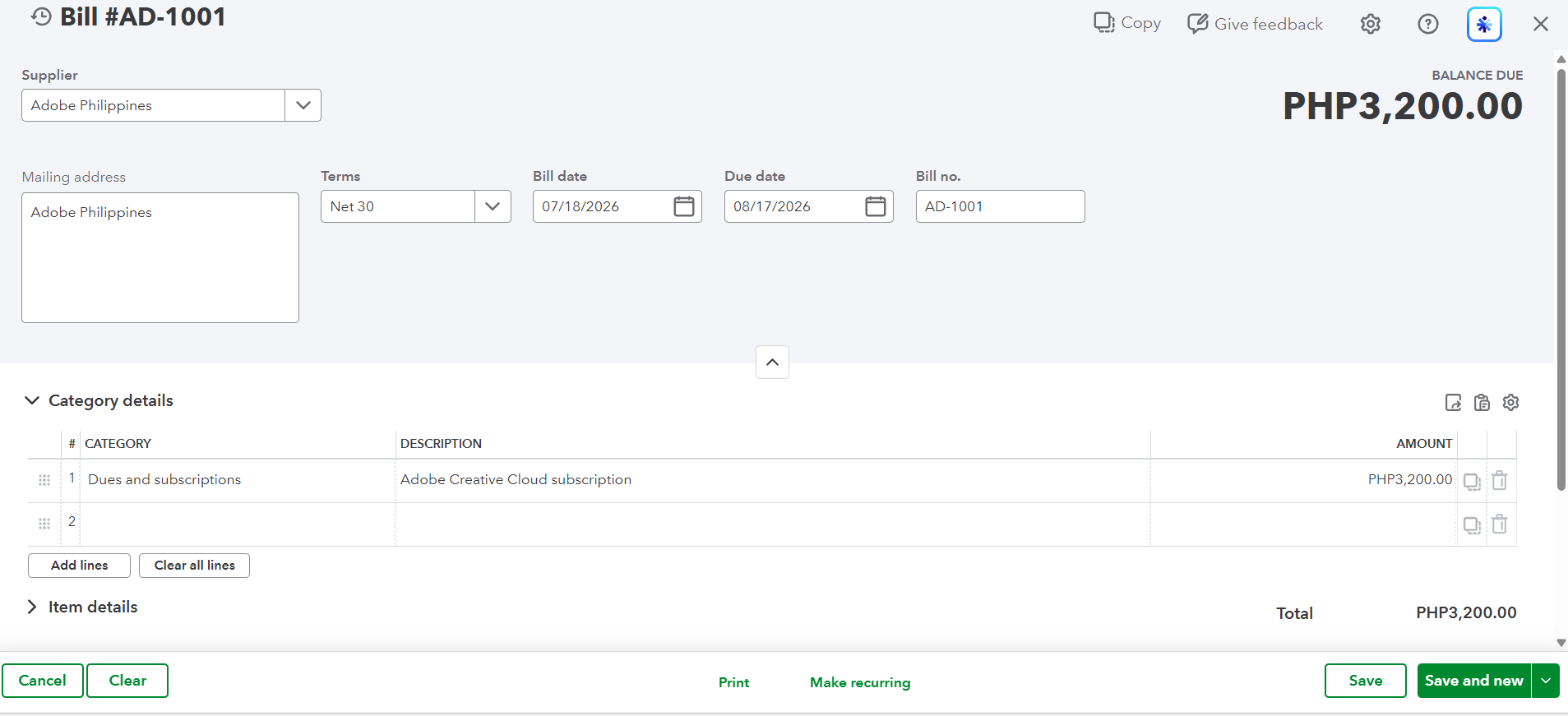Click the drag handle of line 1

44,480
